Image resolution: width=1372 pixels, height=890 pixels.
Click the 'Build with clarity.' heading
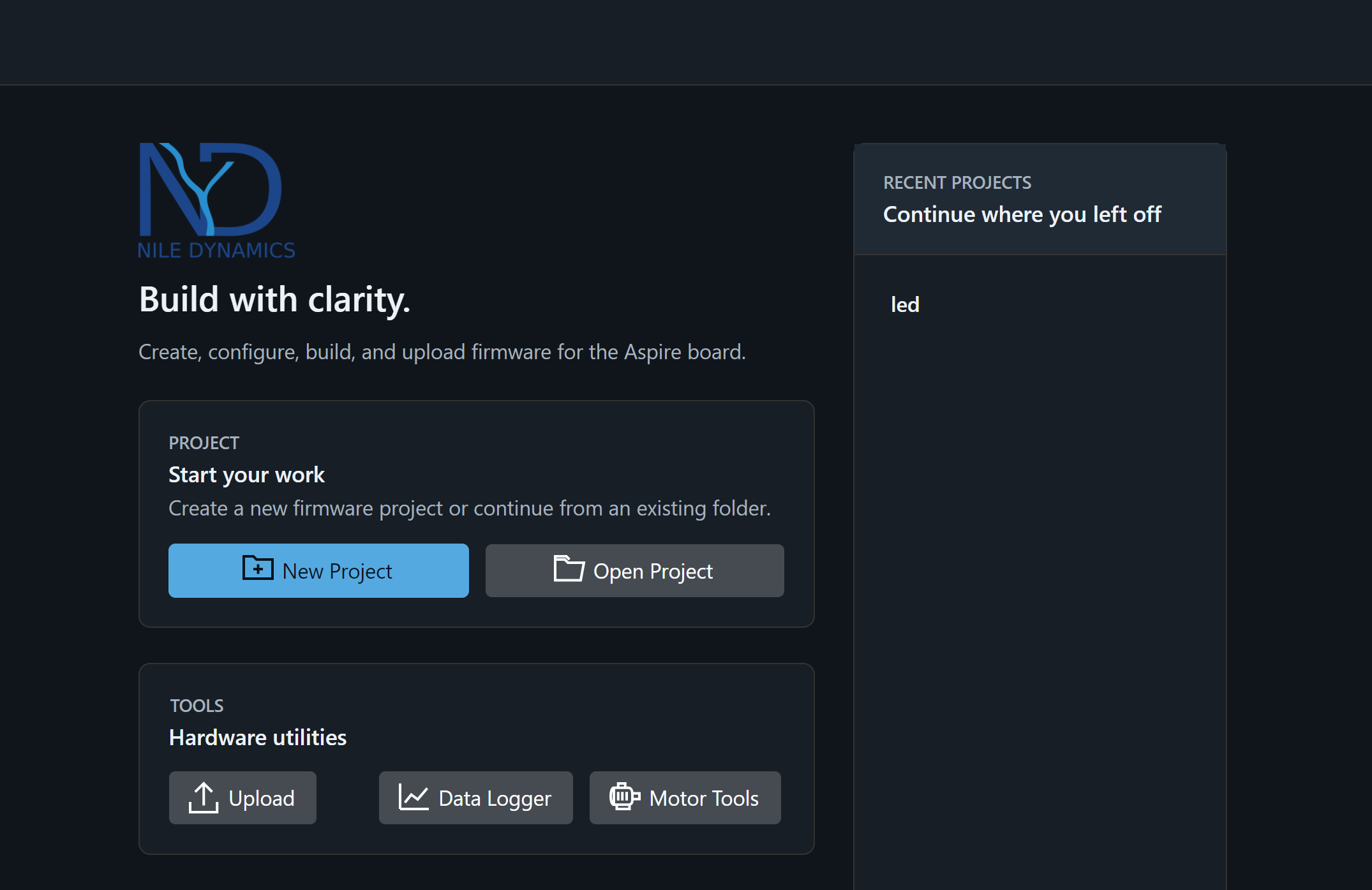[x=274, y=299]
